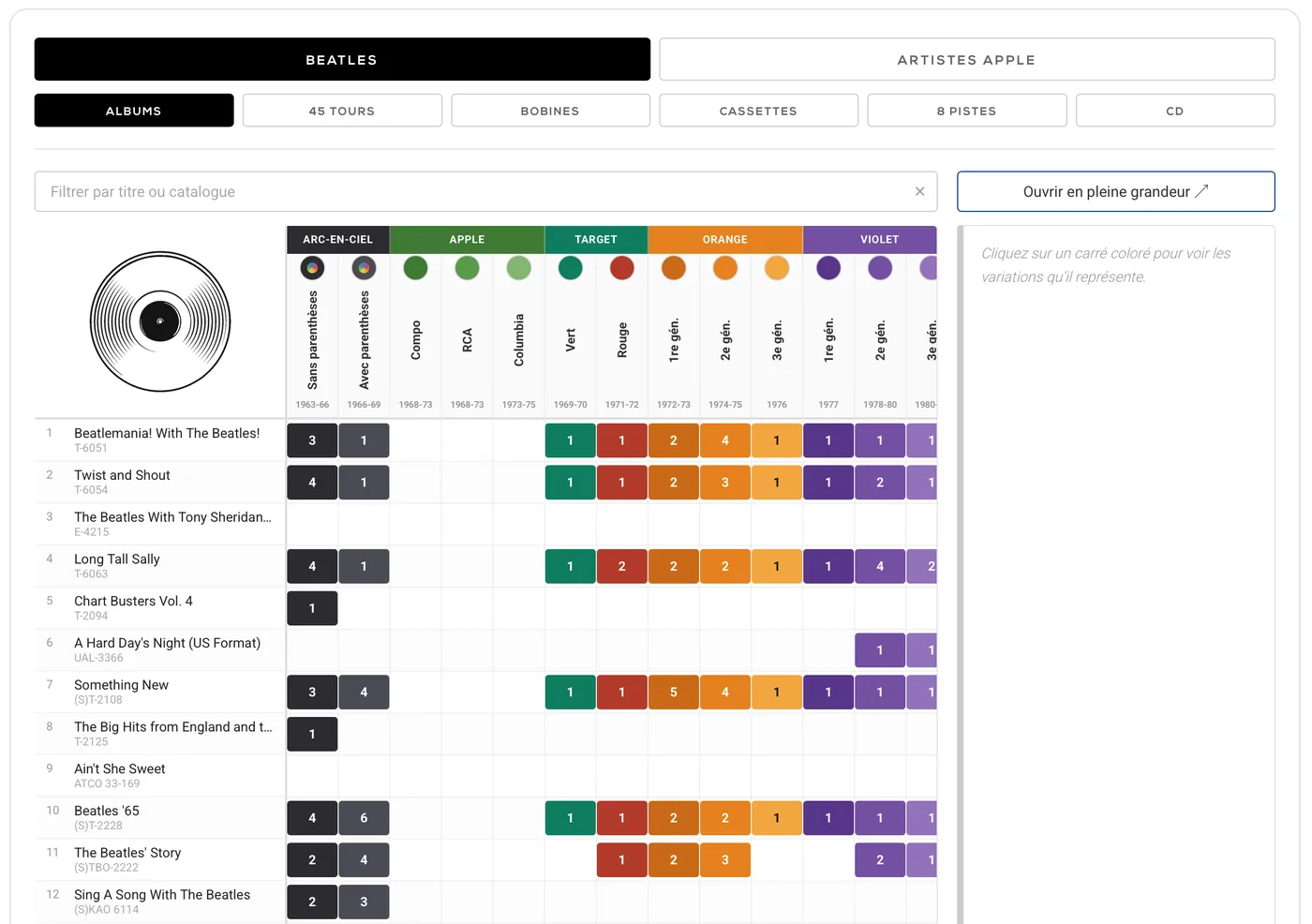Screen dimensions: 1312x924
Task: Click 'The Beatles' Story' album title
Action: 127,853
